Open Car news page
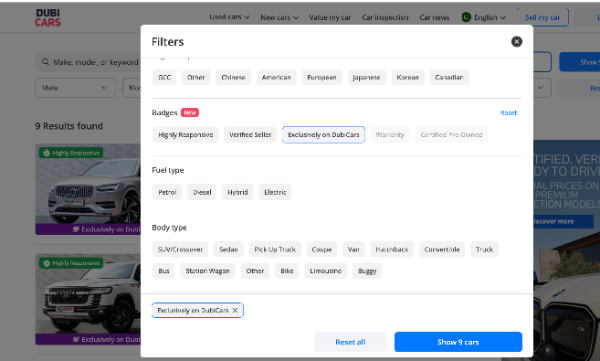The width and height of the screenshot is (600, 361). 434,17
